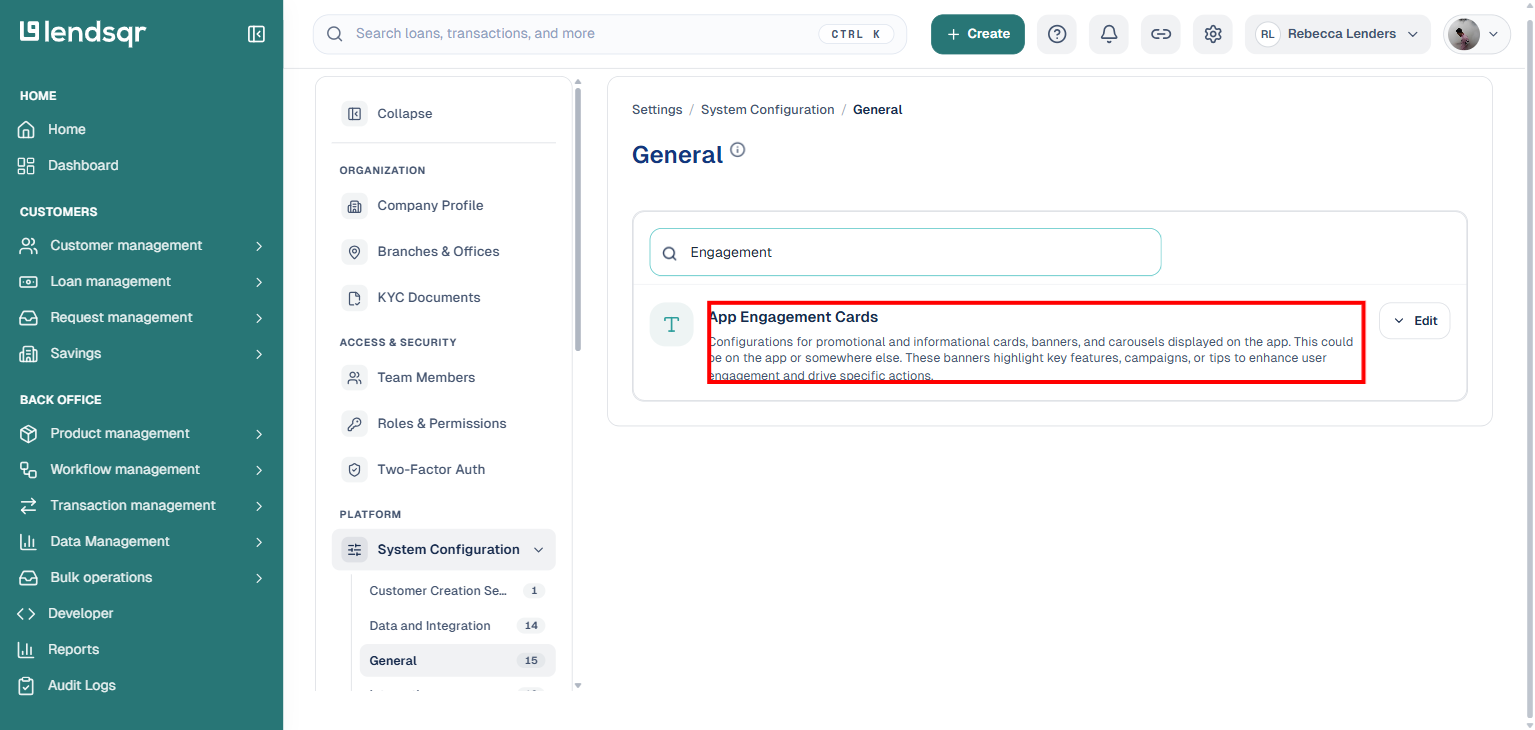This screenshot has height=730, width=1535.
Task: Select Data and Integration item
Action: pyautogui.click(x=457, y=626)
